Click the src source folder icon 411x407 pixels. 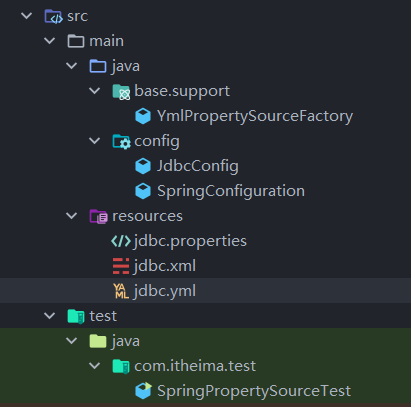[53, 16]
